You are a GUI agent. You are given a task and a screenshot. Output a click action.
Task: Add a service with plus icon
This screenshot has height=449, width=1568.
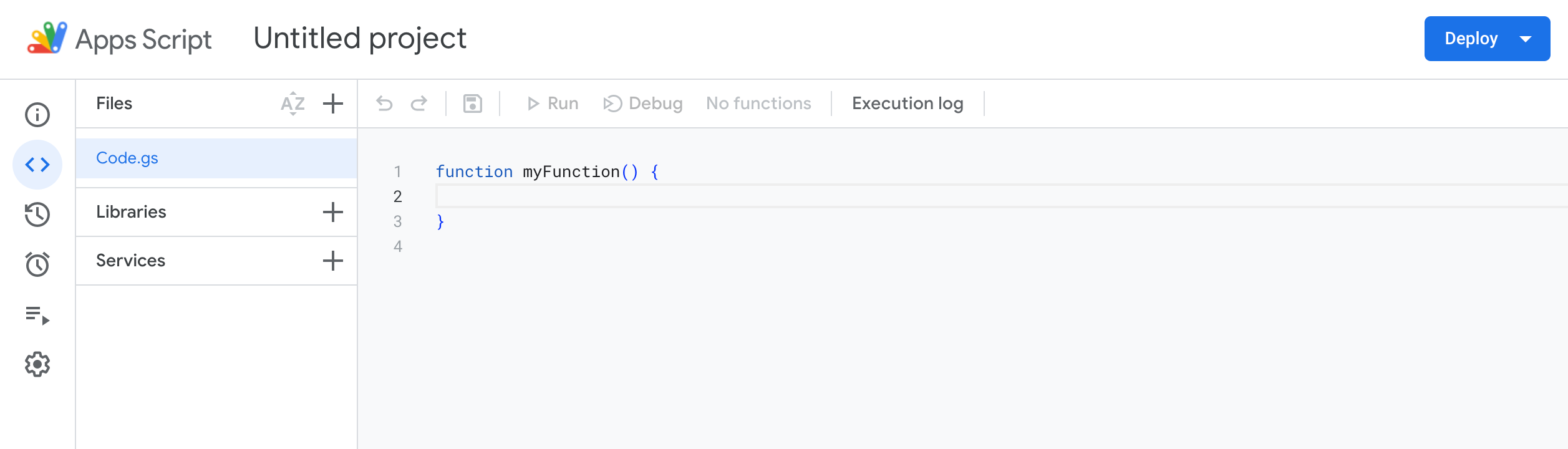[x=333, y=261]
